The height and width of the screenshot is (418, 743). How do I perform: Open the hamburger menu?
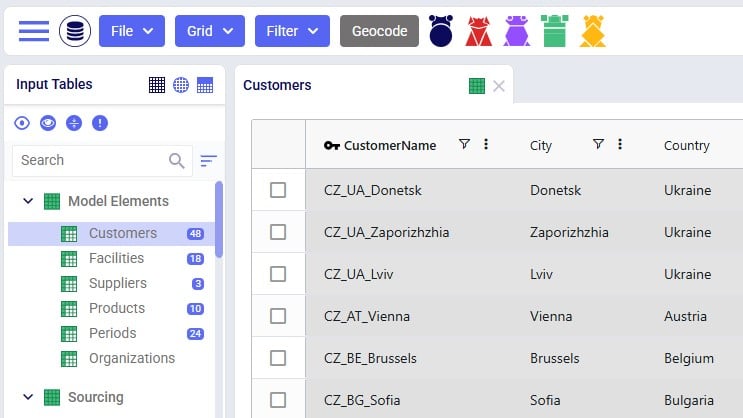point(33,31)
